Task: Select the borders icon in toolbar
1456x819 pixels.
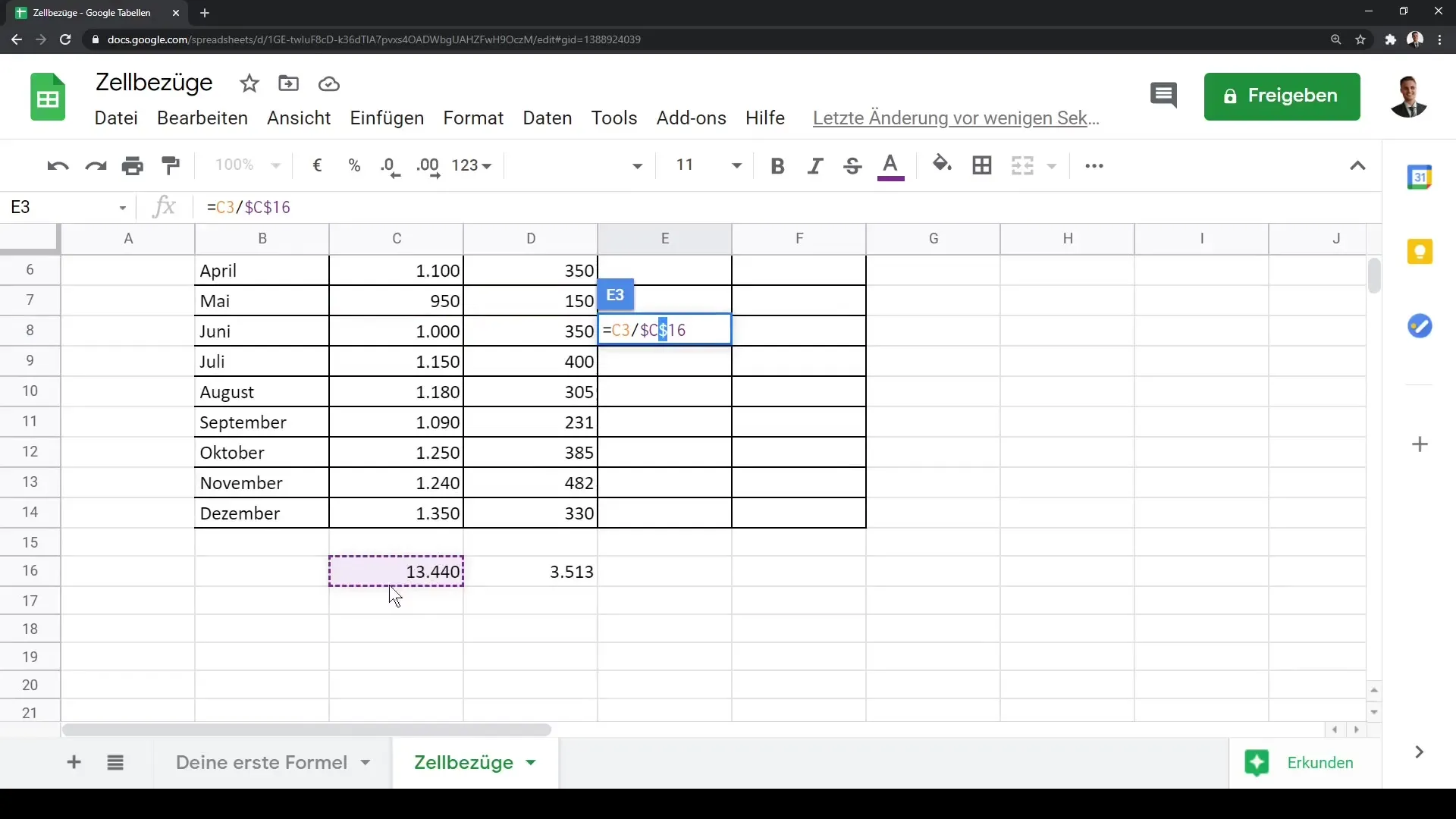Action: coord(982,165)
